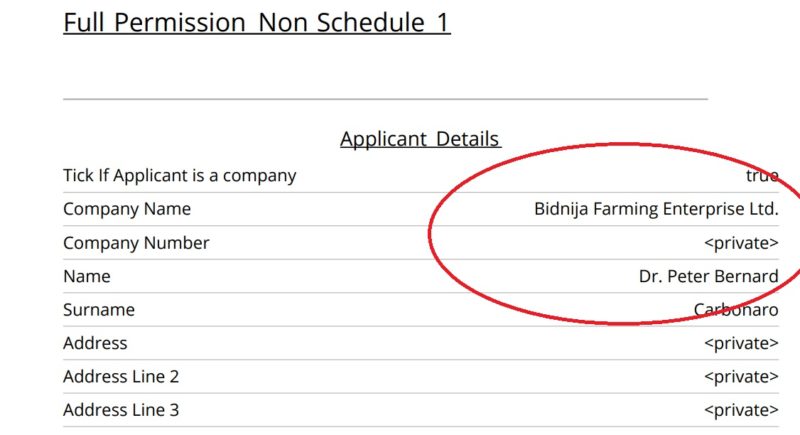The image size is (800, 435).
Task: Click the private value beside Address
Action: (x=741, y=343)
